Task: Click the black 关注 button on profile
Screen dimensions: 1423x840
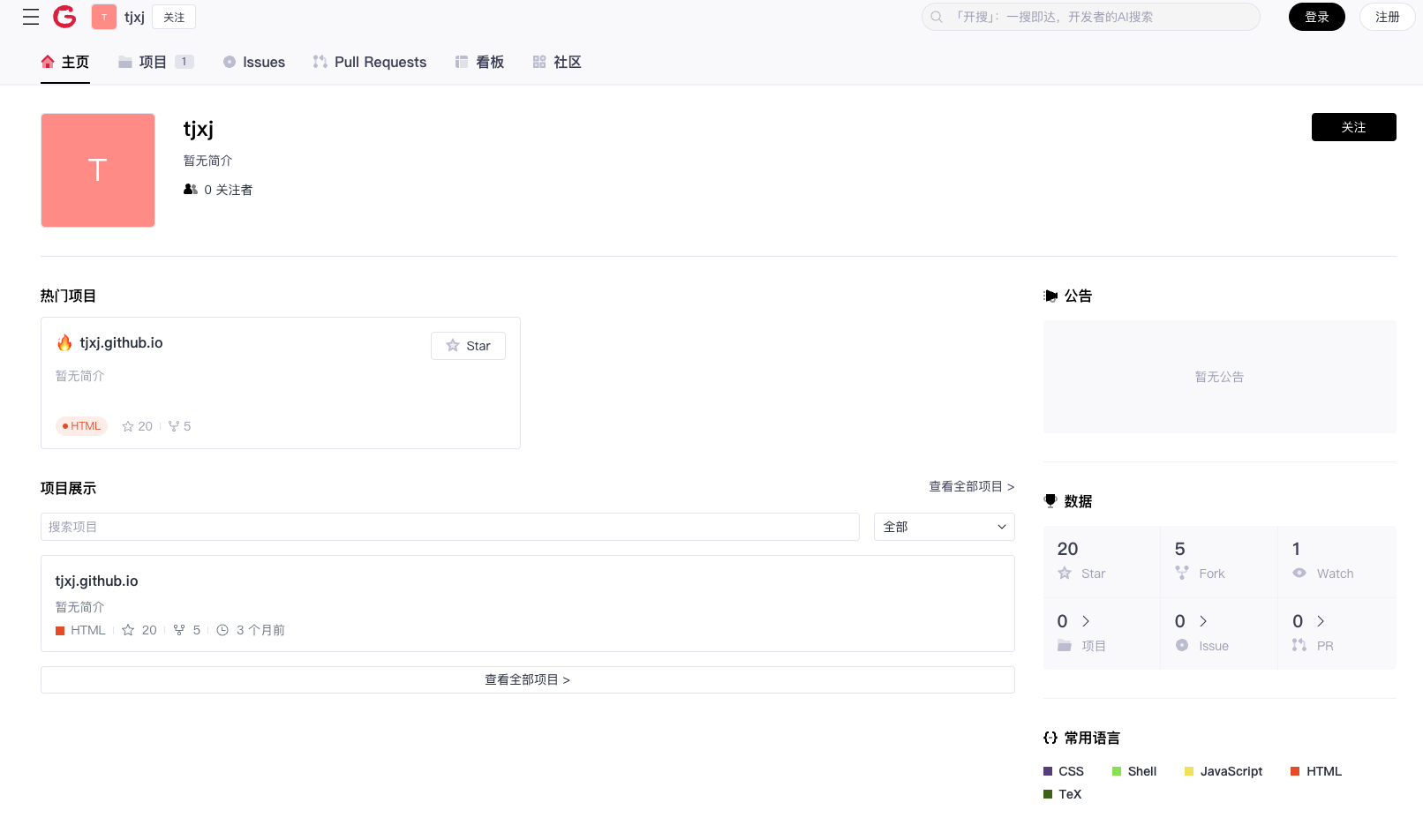Action: point(1353,127)
